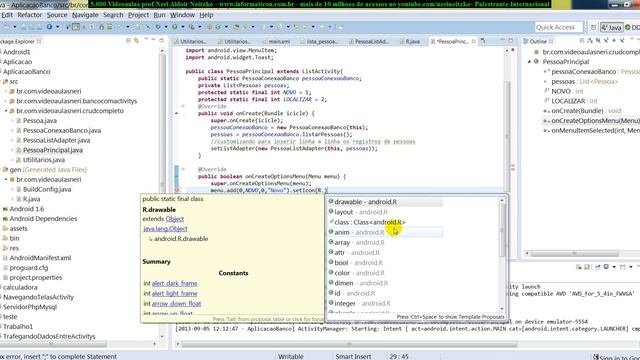This screenshot has height=360, width=640.
Task: Follow the alert_light_frame constant link
Action: click(x=174, y=293)
